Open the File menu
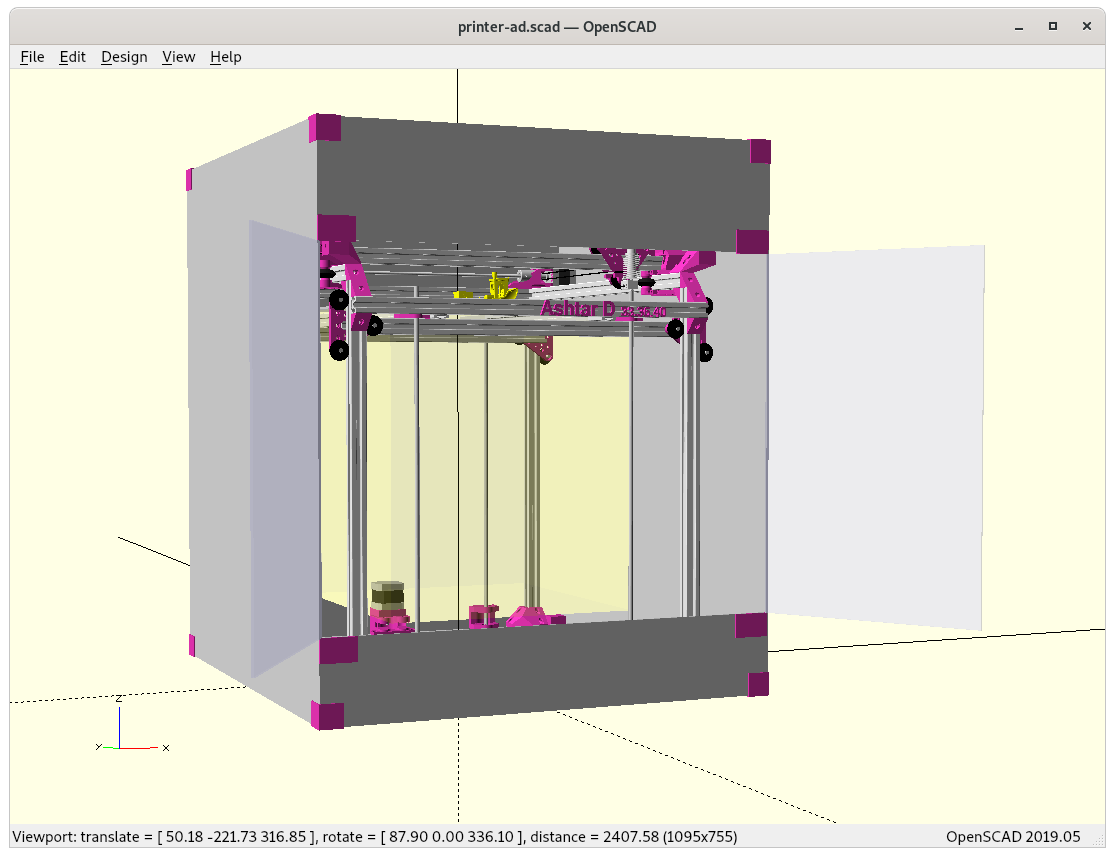 (32, 57)
